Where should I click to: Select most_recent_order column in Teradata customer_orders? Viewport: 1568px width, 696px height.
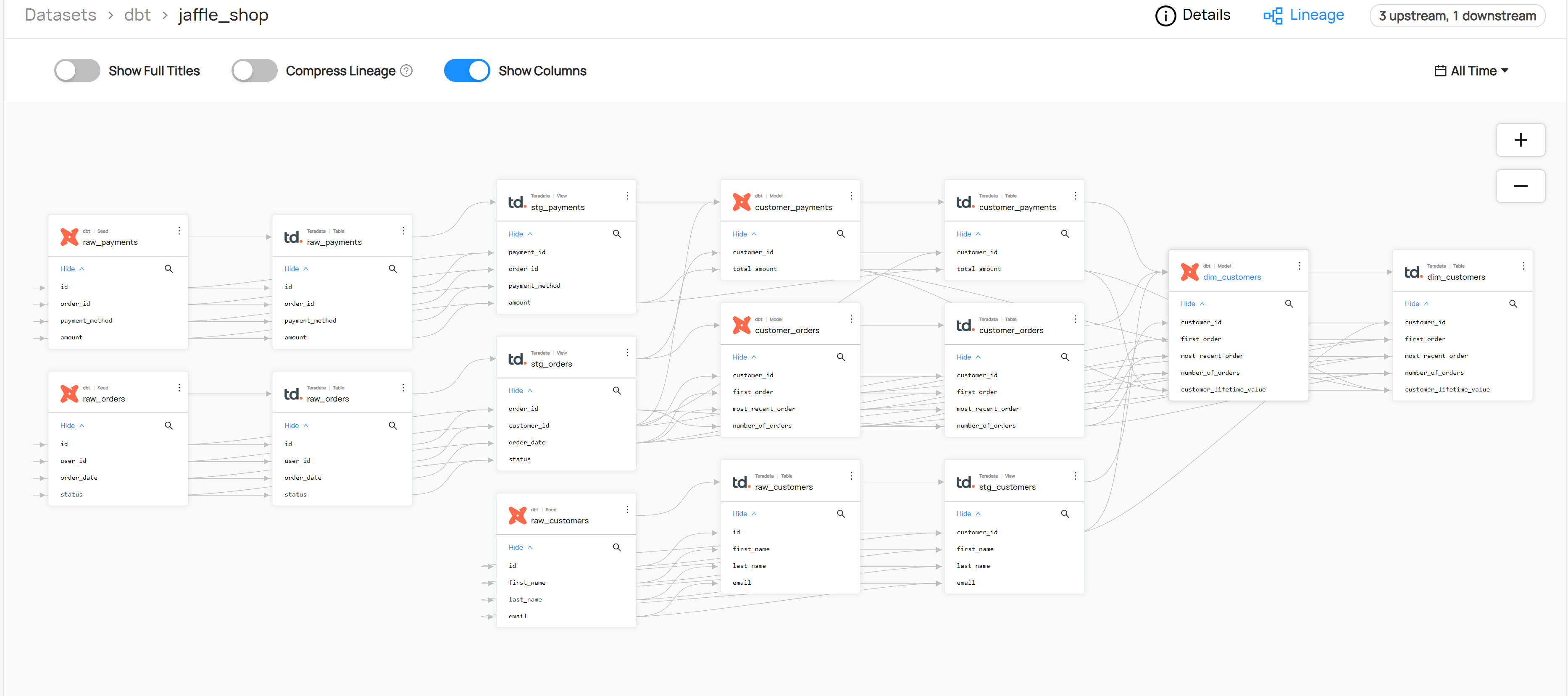(x=988, y=409)
